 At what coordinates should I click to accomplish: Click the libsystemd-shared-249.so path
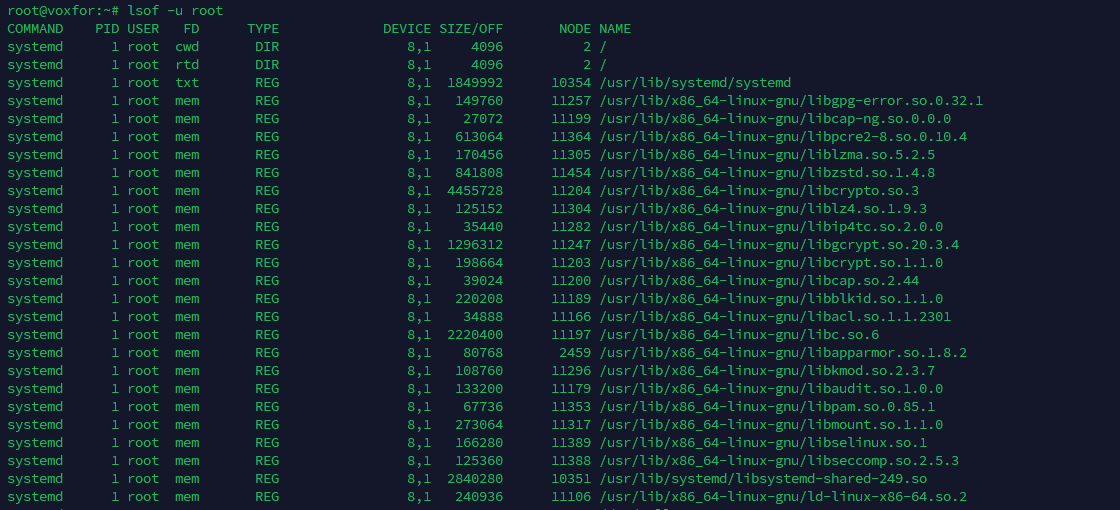point(763,479)
